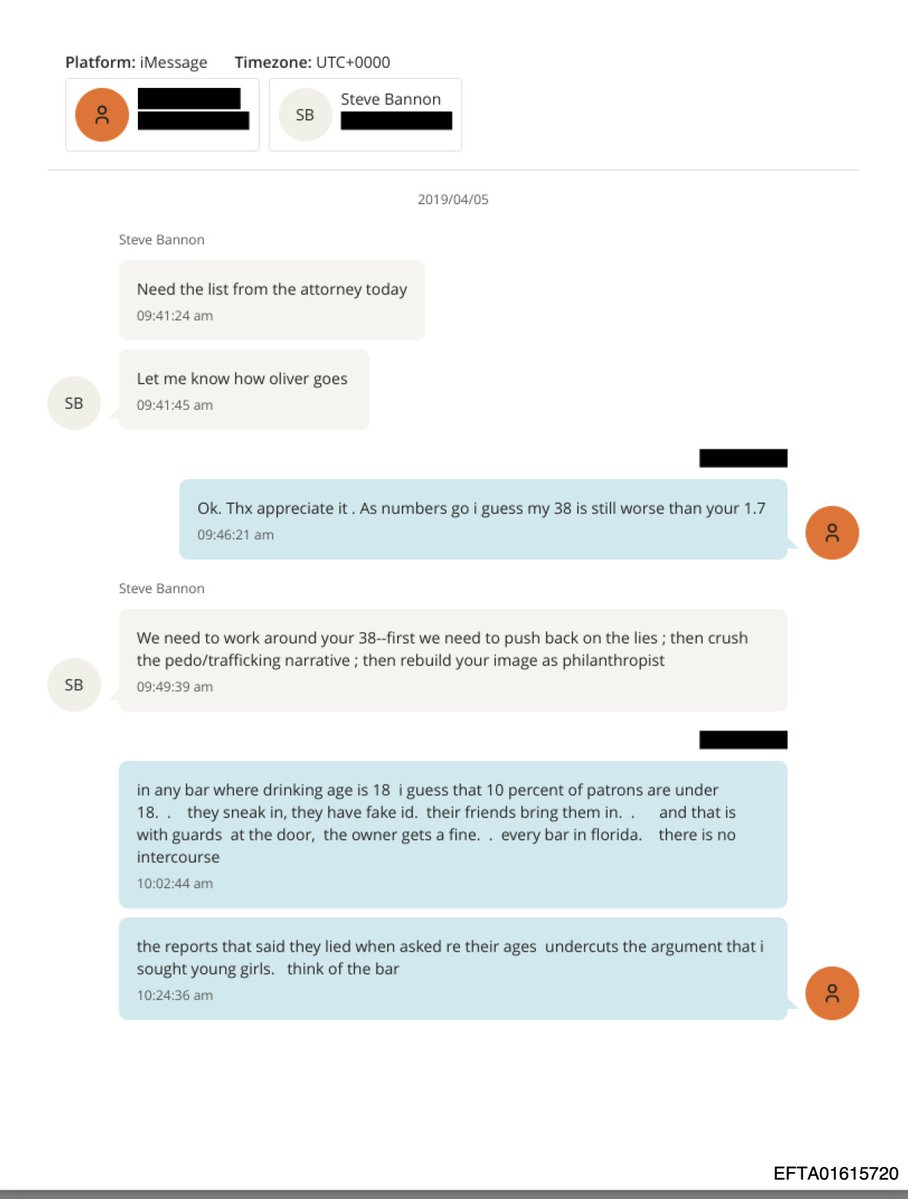This screenshot has height=1199, width=908.
Task: Click orange avatar next to the 09:46:21 message
Action: click(832, 533)
